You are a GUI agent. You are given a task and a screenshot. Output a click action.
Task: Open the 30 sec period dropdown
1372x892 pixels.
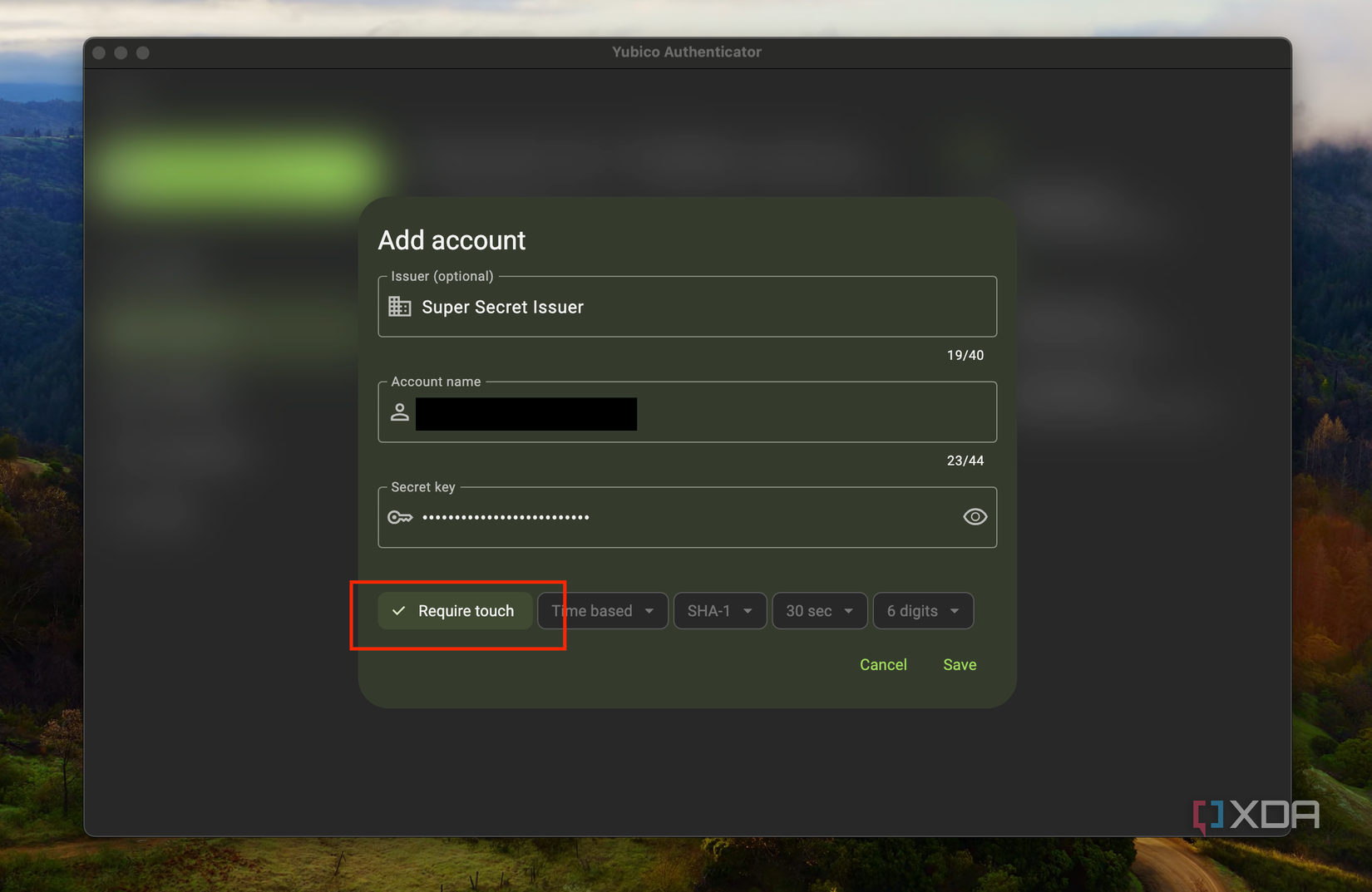coord(819,610)
